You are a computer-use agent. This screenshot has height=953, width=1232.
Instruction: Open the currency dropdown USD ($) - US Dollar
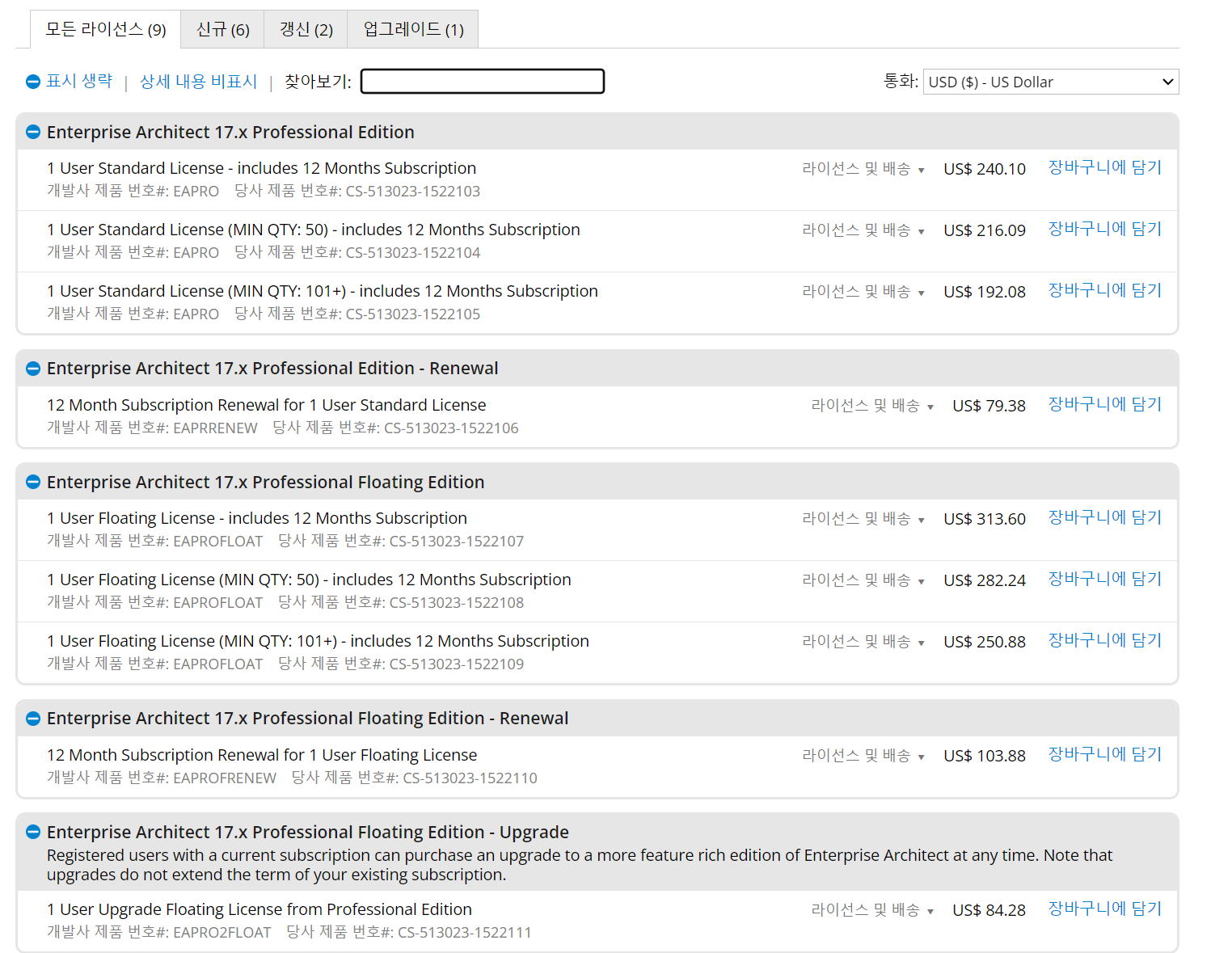pyautogui.click(x=1051, y=82)
